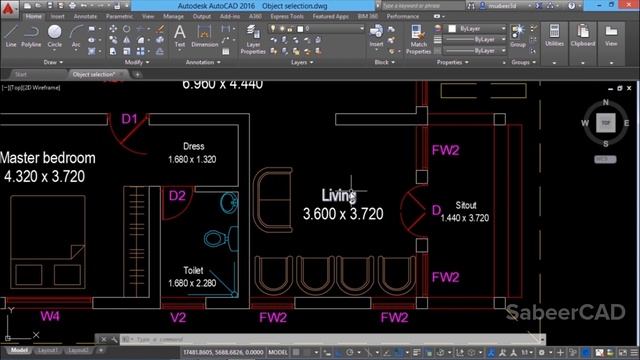Select the Copy tool in Modify panel
This screenshot has height=360, width=640.
(x=113, y=40)
